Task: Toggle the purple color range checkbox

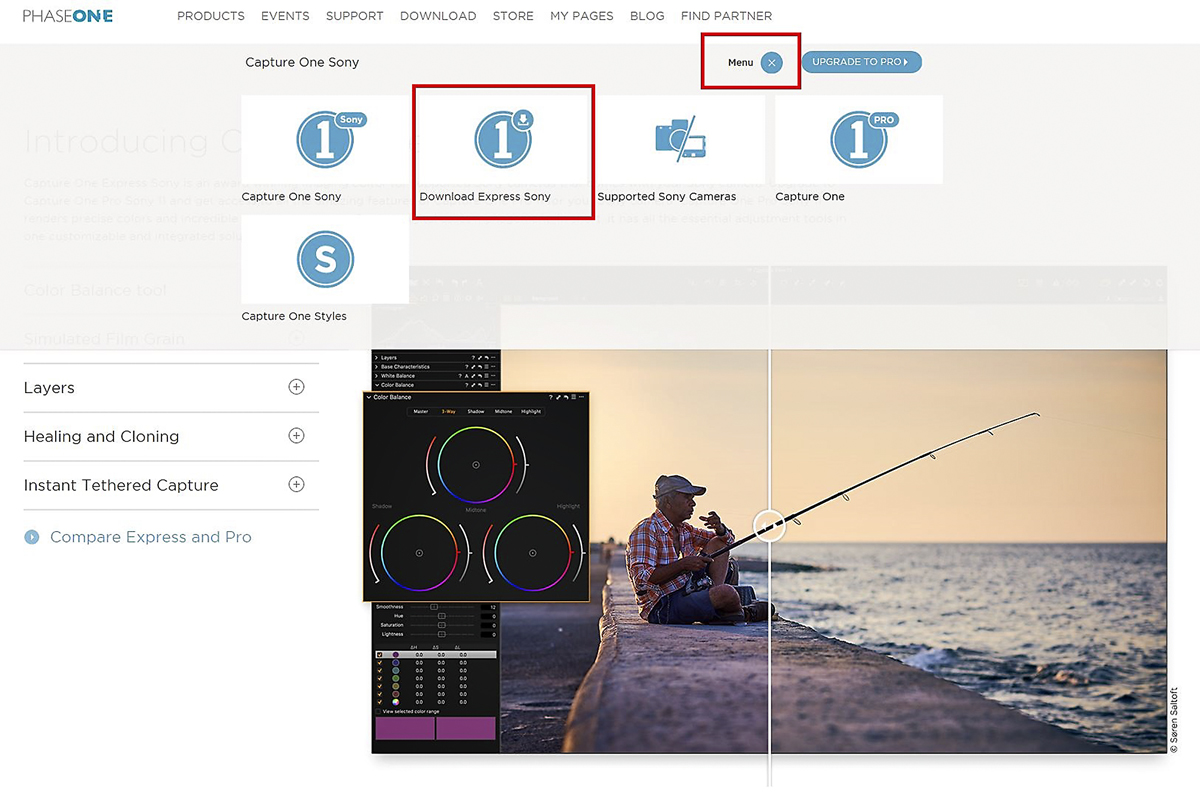Action: click(379, 655)
